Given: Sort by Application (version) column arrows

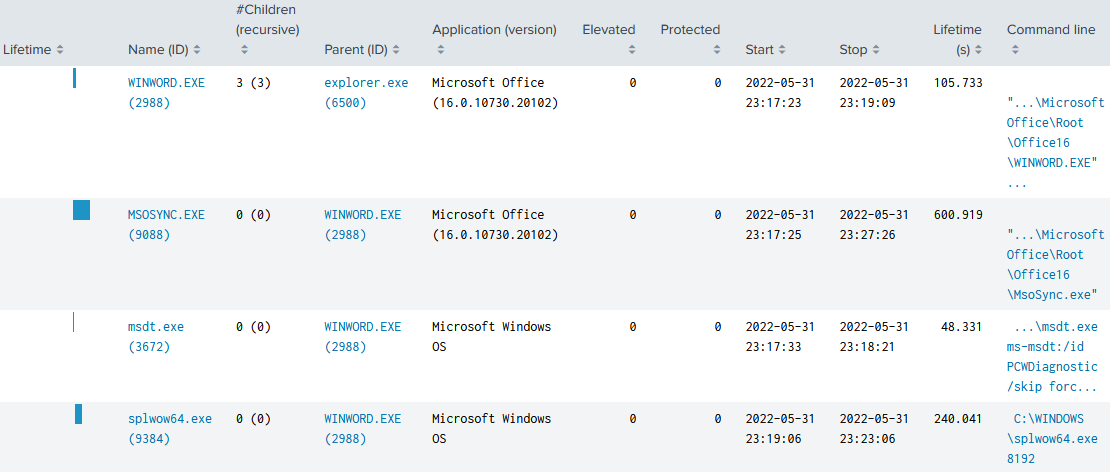Looking at the screenshot, I should [440, 50].
